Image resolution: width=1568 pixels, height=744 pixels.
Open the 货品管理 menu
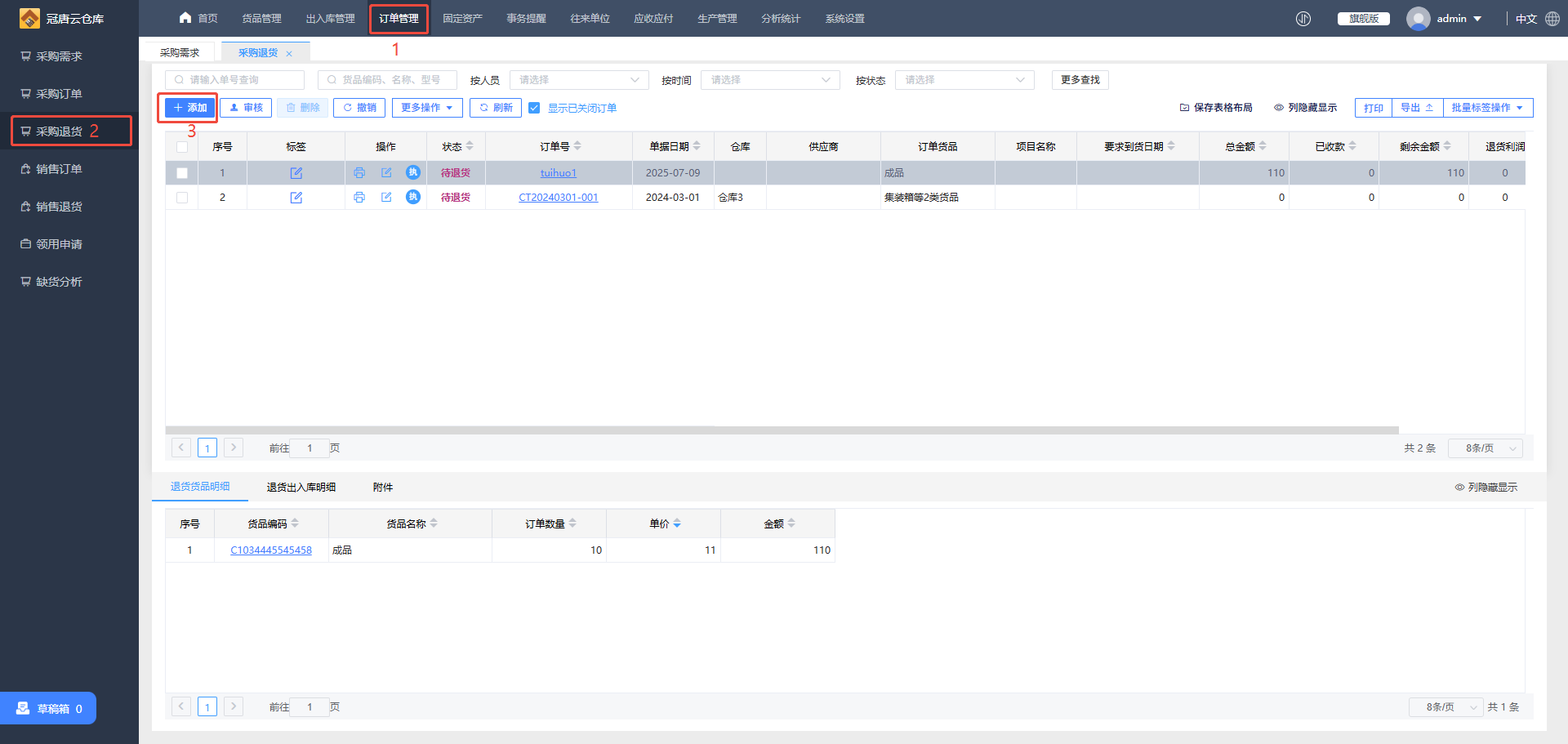tap(261, 19)
